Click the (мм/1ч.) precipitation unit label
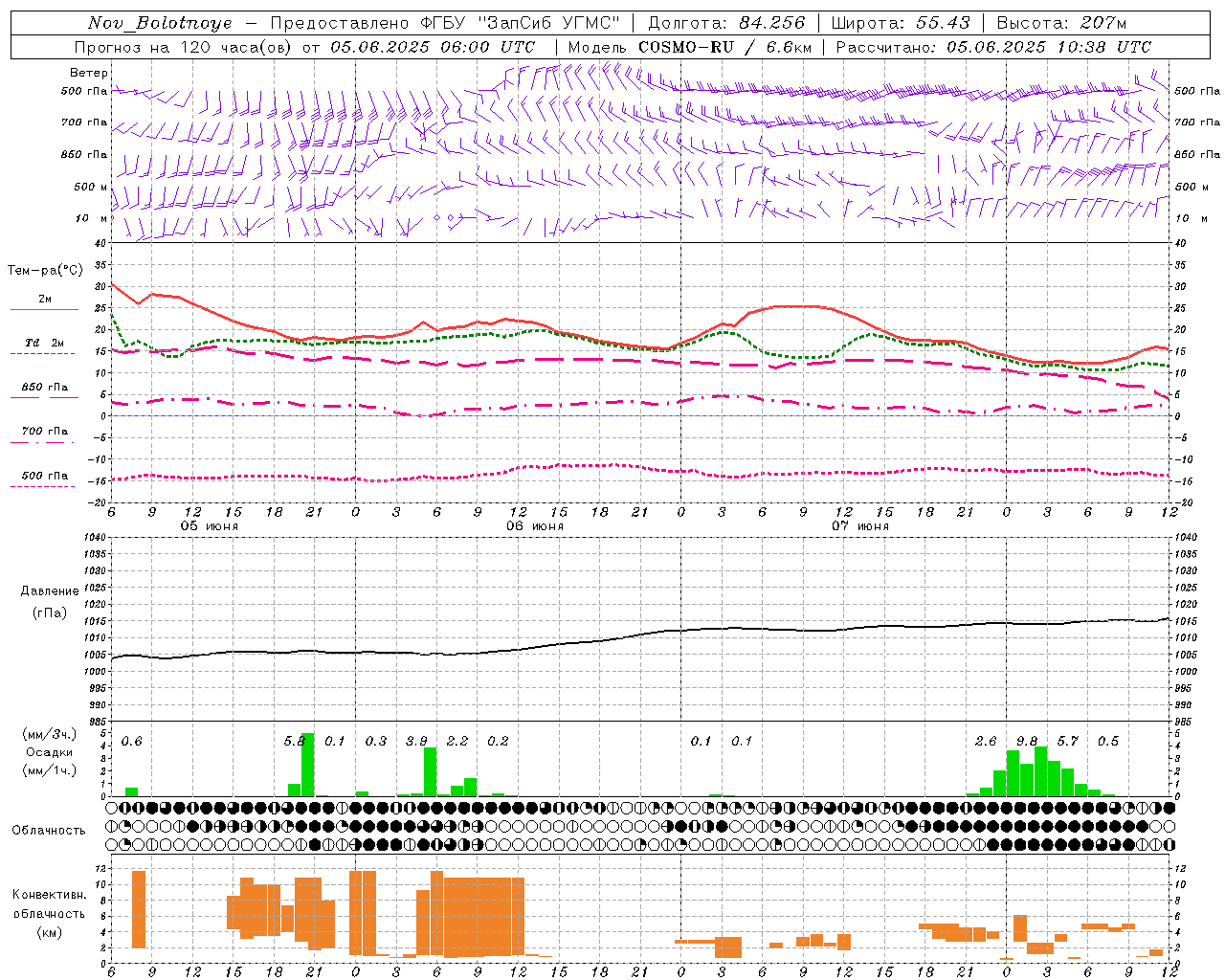This screenshot has height=980, width=1225. [x=50, y=770]
